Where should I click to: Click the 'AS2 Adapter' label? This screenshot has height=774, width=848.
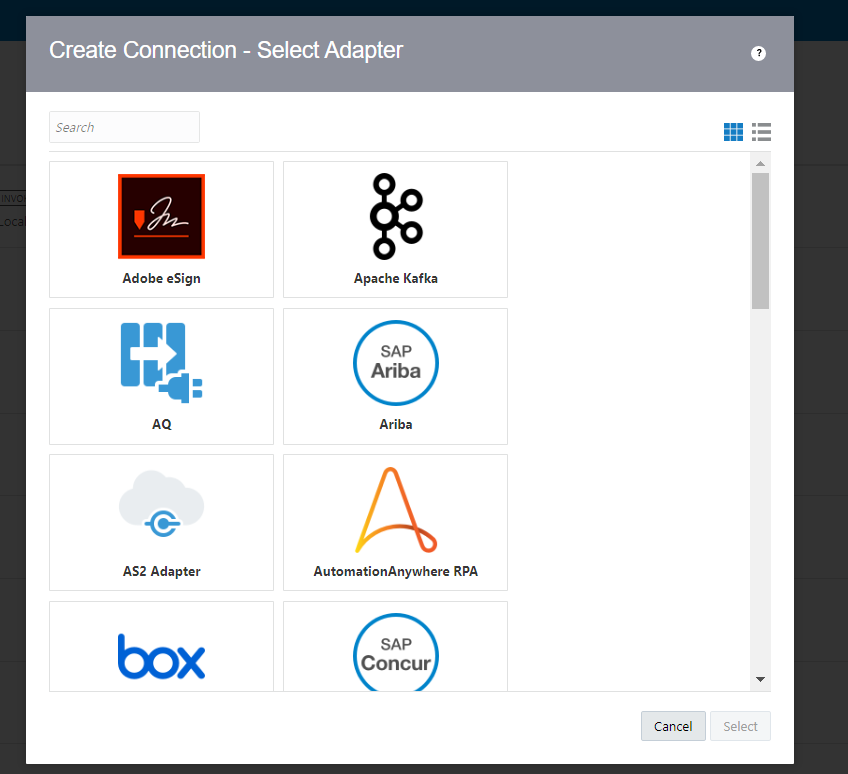point(162,571)
